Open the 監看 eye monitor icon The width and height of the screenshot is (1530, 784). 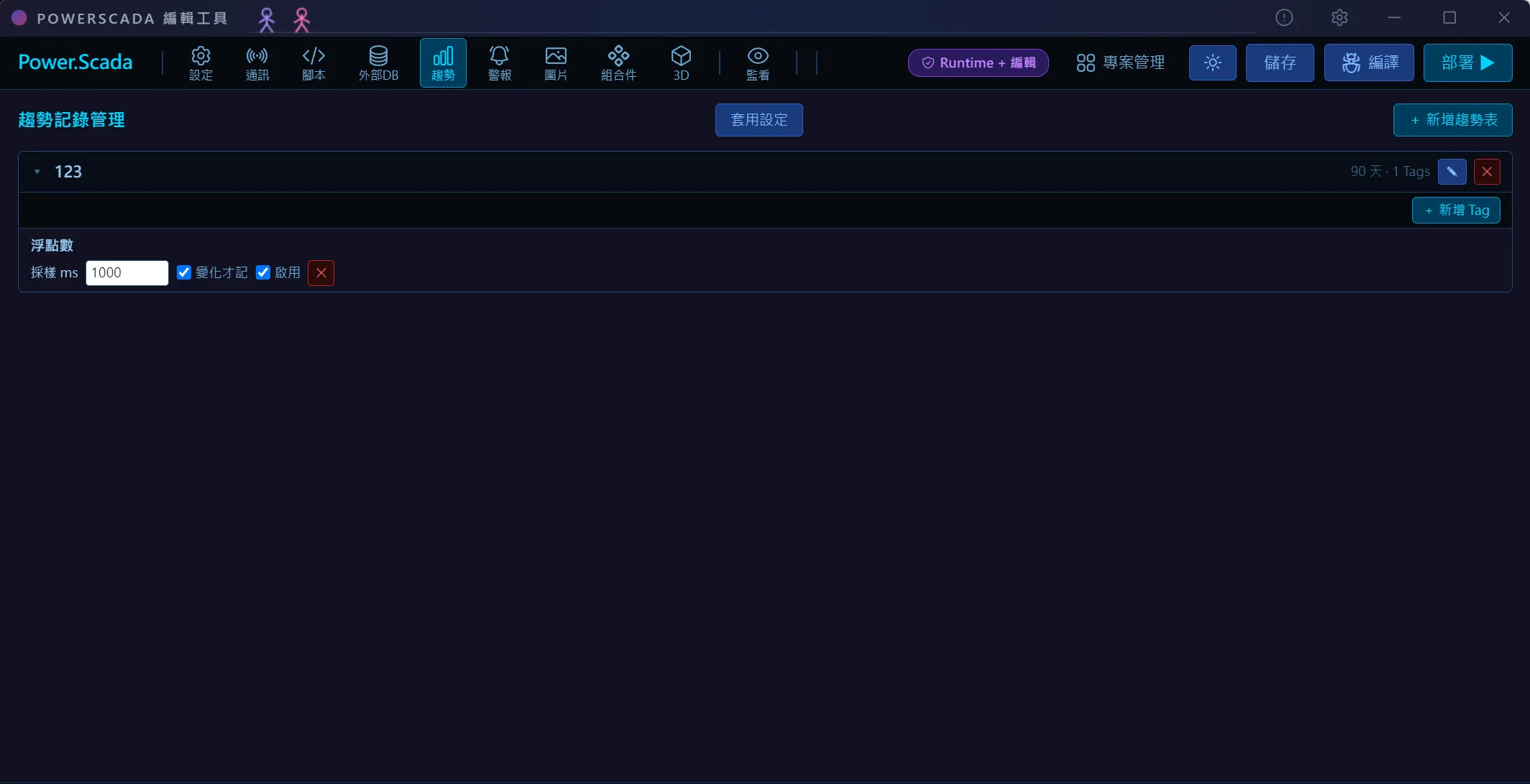(x=758, y=63)
